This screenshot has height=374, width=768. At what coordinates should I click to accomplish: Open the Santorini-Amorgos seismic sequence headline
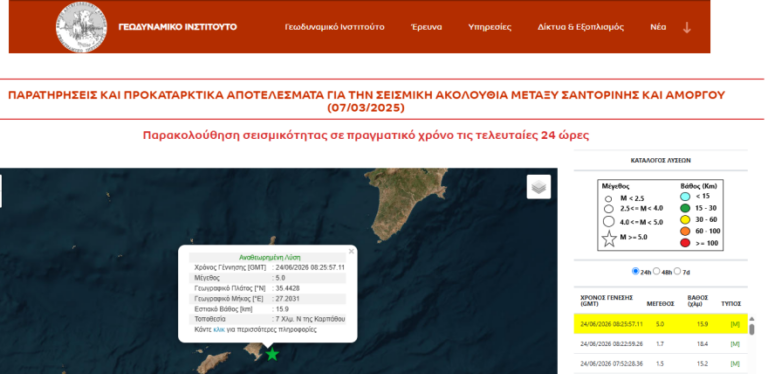[366, 101]
